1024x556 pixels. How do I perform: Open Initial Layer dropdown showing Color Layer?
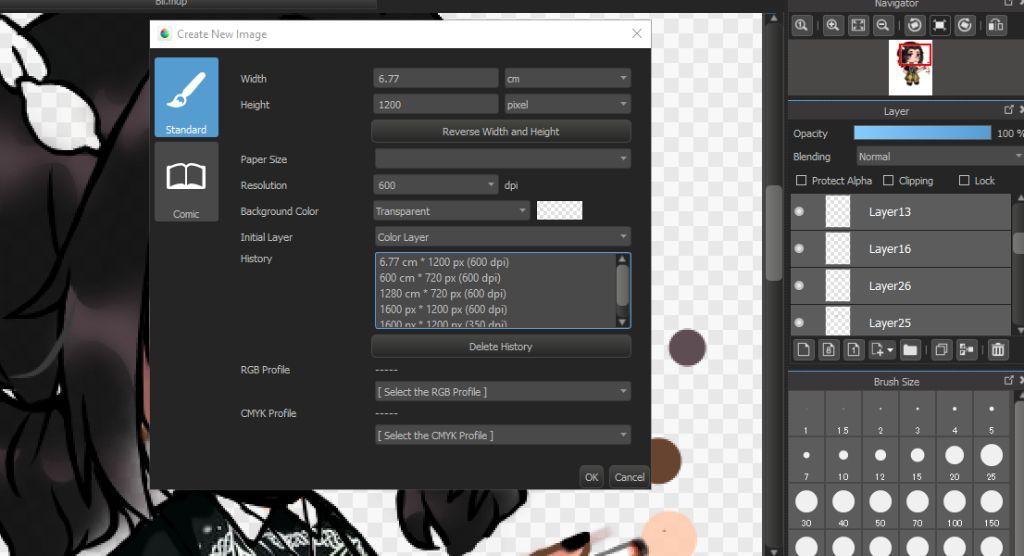[x=503, y=237]
